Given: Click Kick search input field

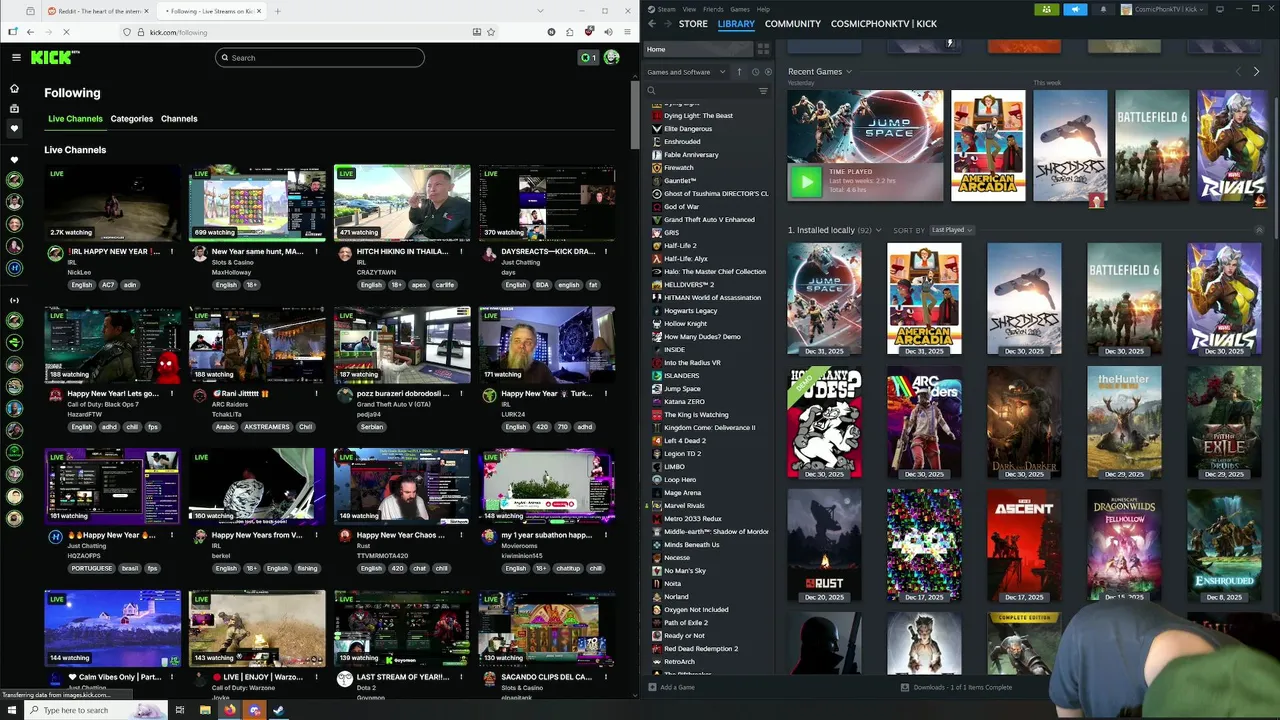Looking at the screenshot, I should point(319,57).
